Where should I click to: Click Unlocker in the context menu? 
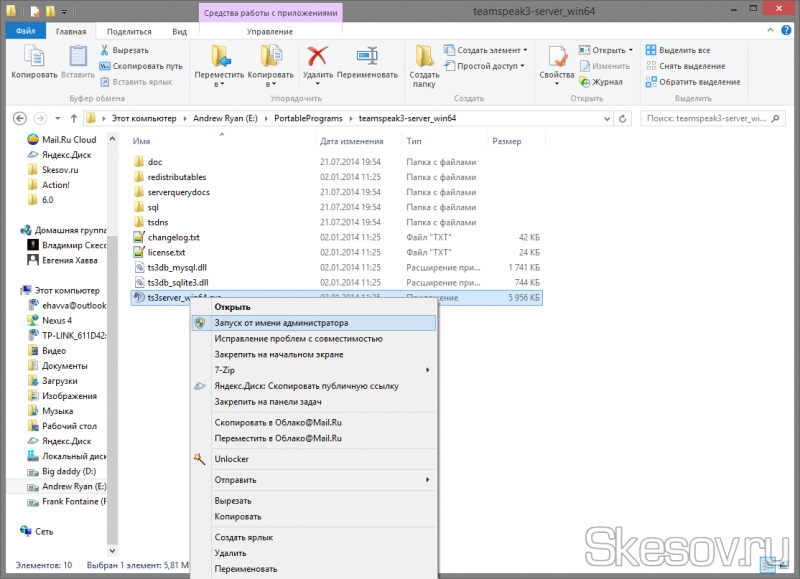(231, 459)
